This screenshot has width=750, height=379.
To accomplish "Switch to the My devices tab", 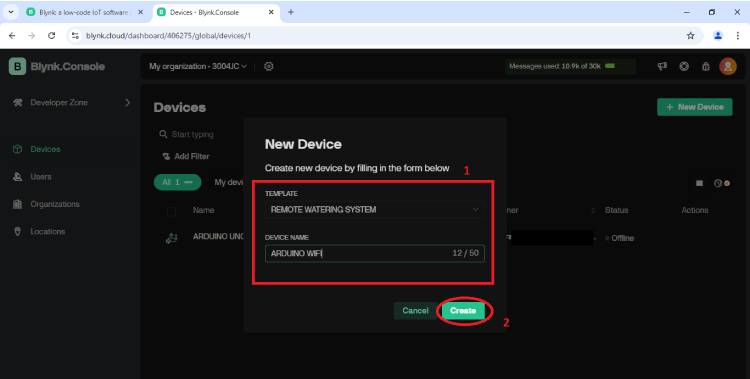I will tap(229, 182).
